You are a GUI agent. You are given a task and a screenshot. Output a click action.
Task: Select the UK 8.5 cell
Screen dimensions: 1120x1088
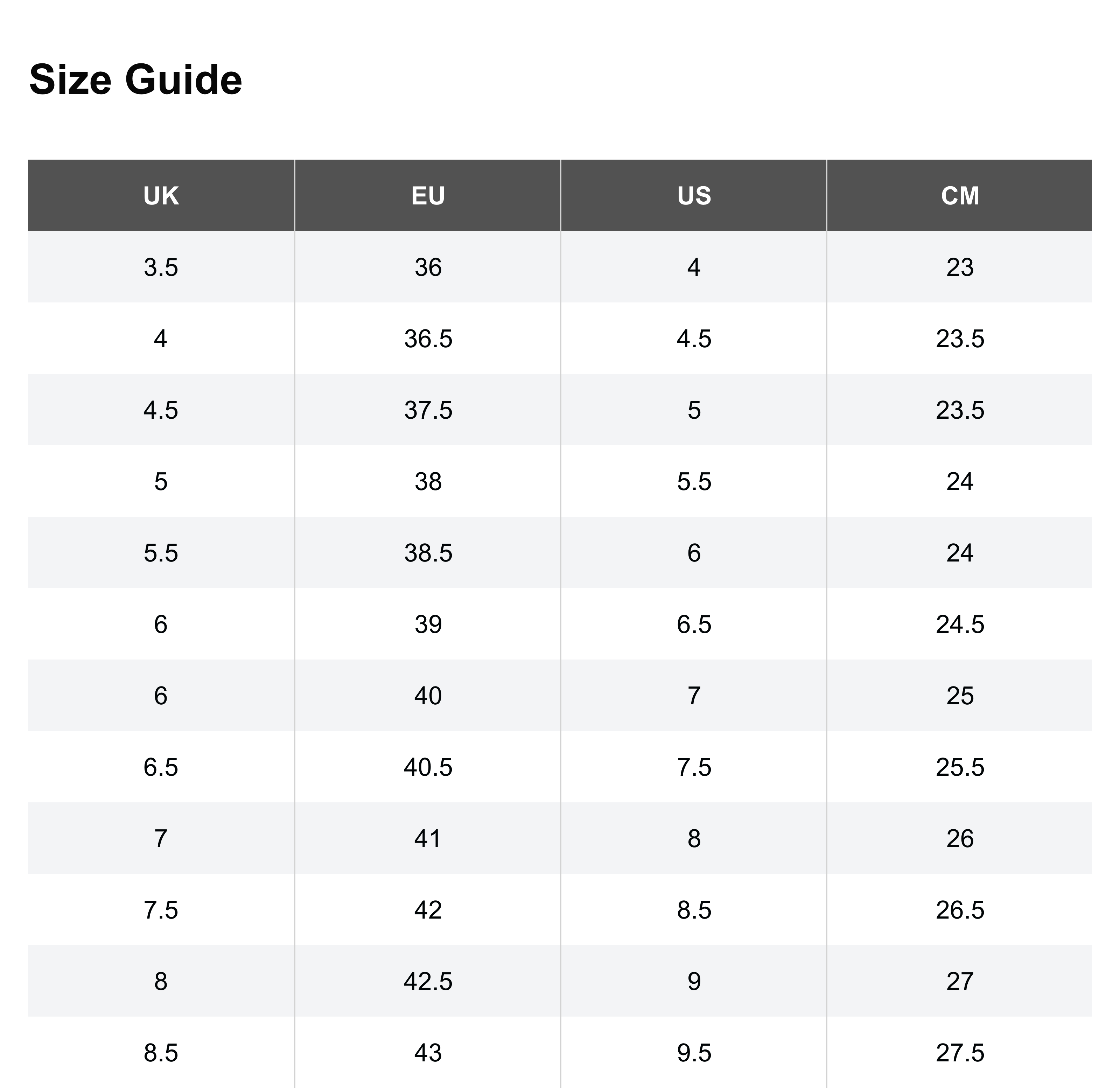[161, 1053]
